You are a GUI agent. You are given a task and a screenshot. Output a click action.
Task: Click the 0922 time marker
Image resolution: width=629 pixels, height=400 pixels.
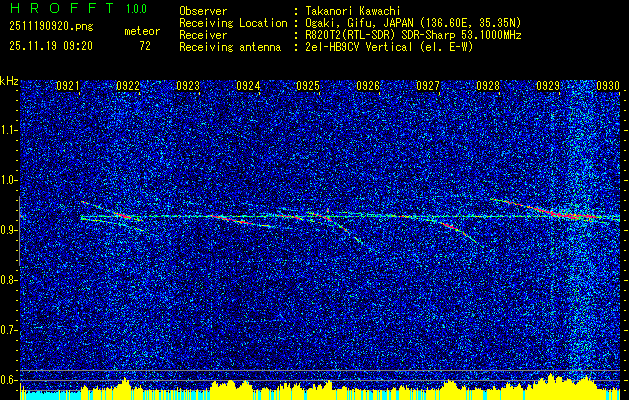coord(128,86)
